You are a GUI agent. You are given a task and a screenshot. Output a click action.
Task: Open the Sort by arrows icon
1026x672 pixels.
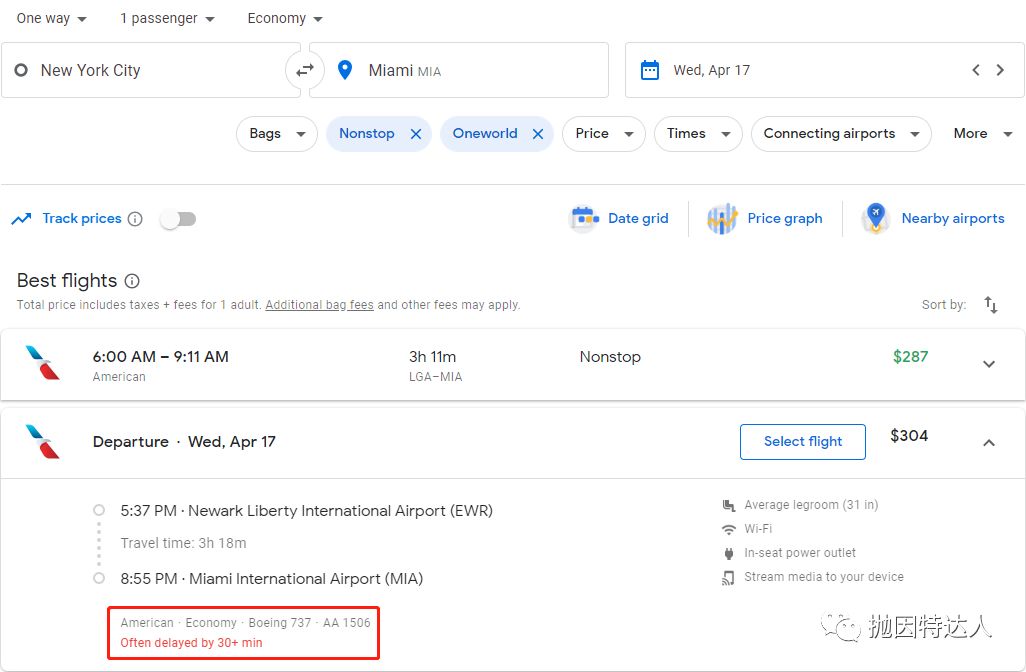coord(991,305)
